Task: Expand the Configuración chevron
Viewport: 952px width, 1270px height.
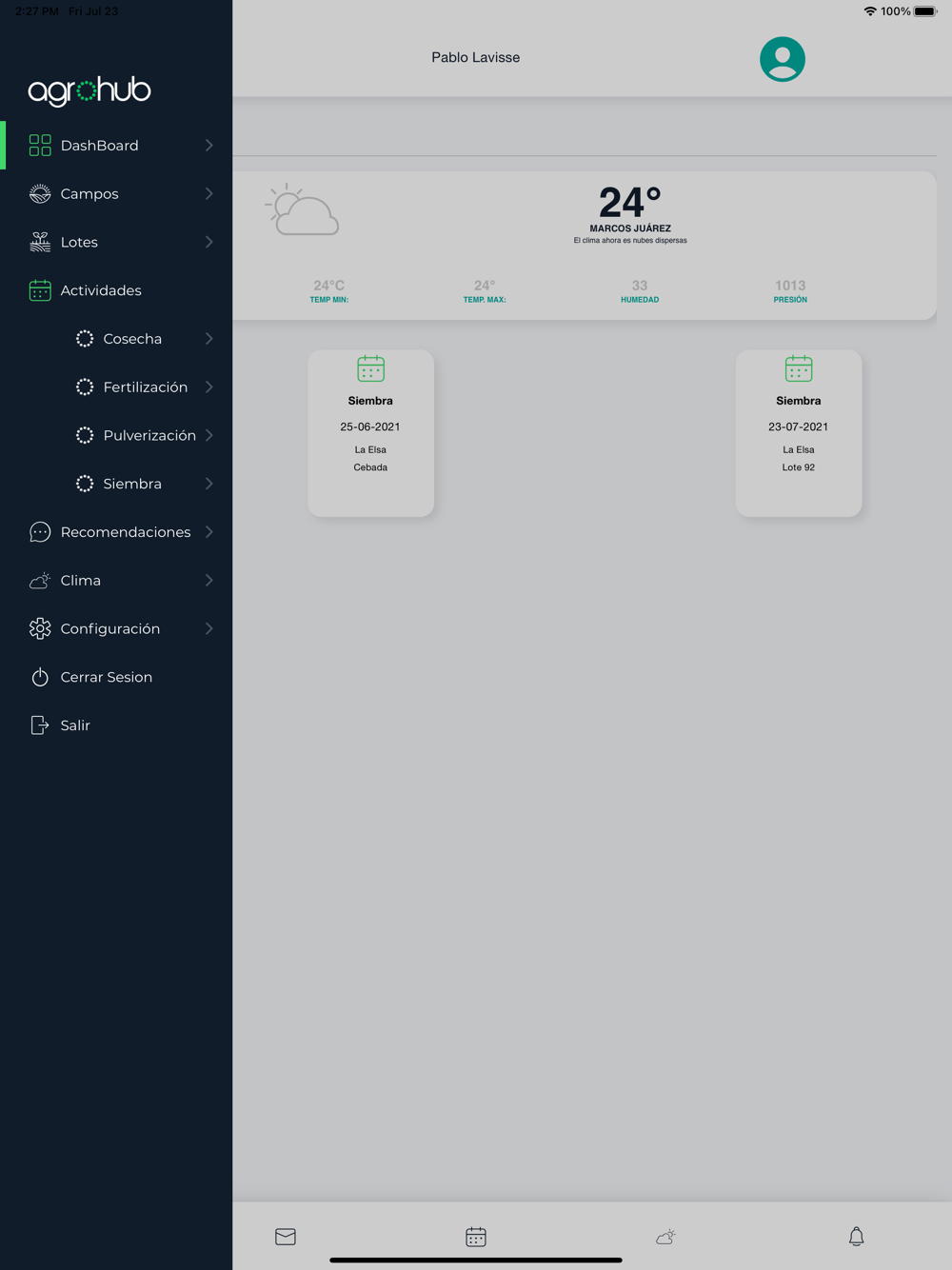Action: point(209,628)
